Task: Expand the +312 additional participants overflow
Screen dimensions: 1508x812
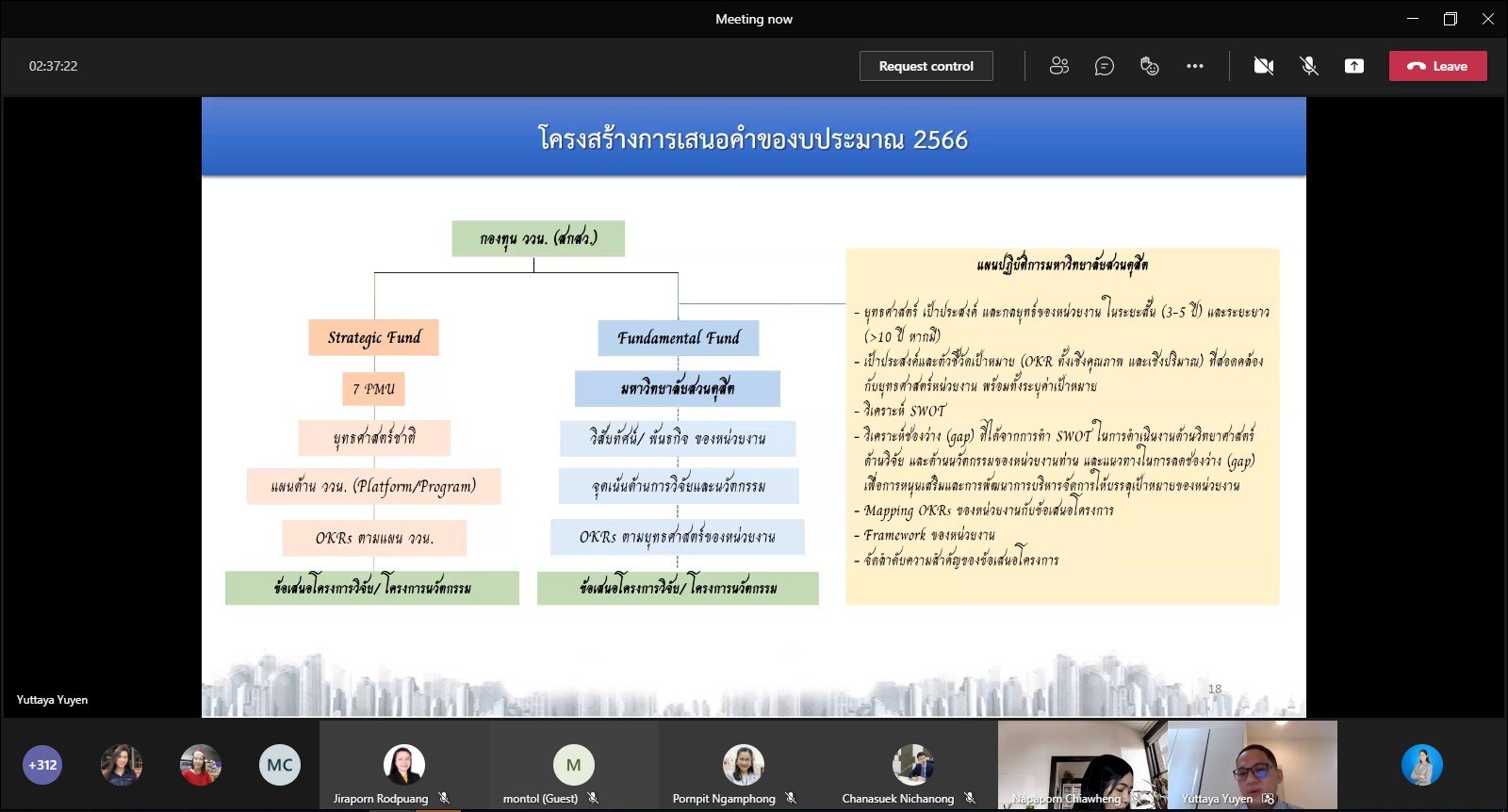Action: pyautogui.click(x=42, y=765)
